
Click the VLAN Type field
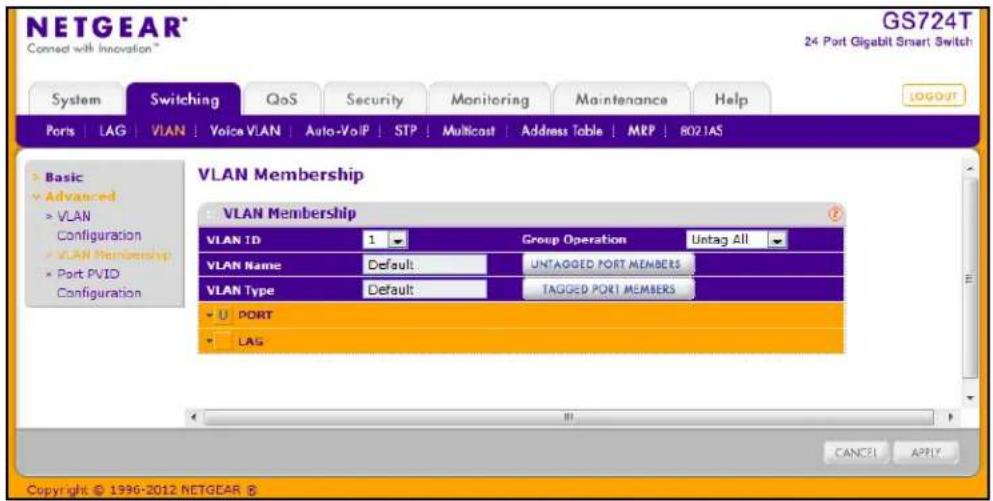[425, 290]
